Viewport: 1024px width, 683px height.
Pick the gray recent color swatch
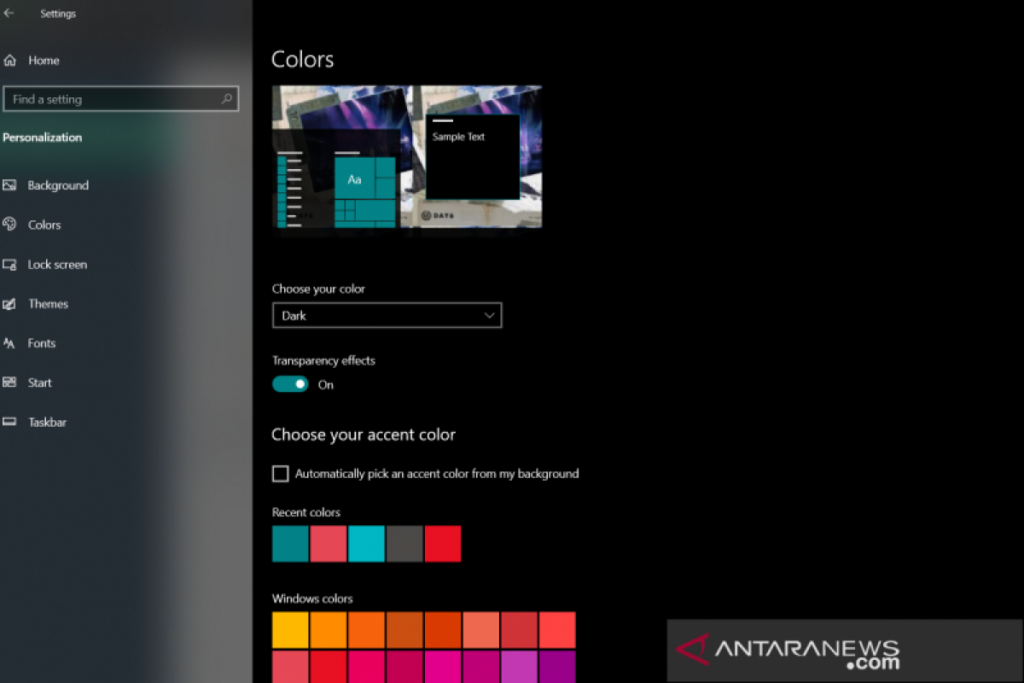[404, 544]
